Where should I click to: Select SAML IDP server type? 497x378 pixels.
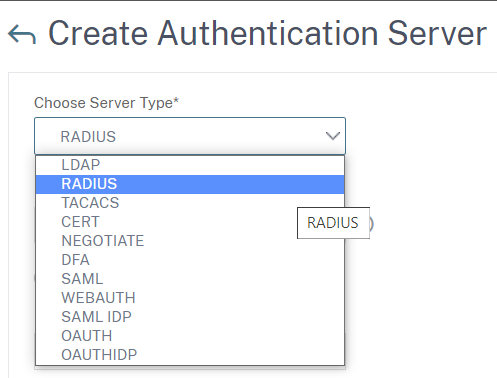[x=190, y=317]
